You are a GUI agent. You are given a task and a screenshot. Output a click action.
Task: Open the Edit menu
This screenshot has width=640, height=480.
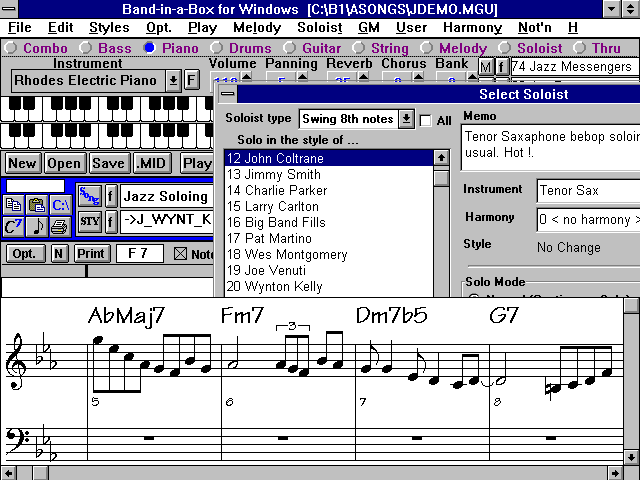pos(60,27)
